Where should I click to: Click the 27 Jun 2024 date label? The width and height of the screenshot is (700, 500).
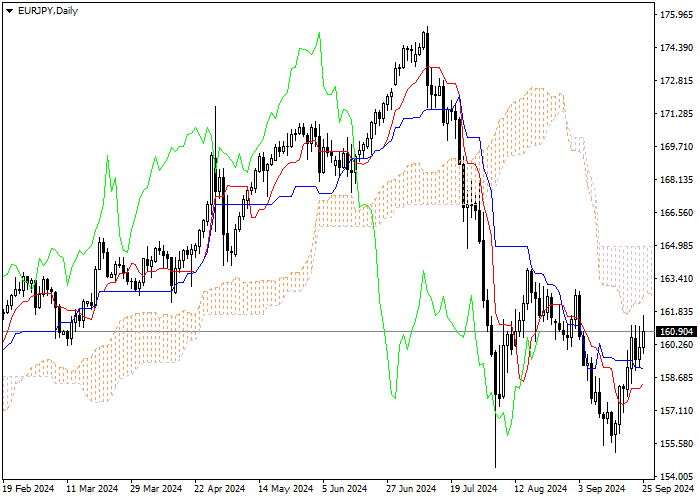coord(411,489)
